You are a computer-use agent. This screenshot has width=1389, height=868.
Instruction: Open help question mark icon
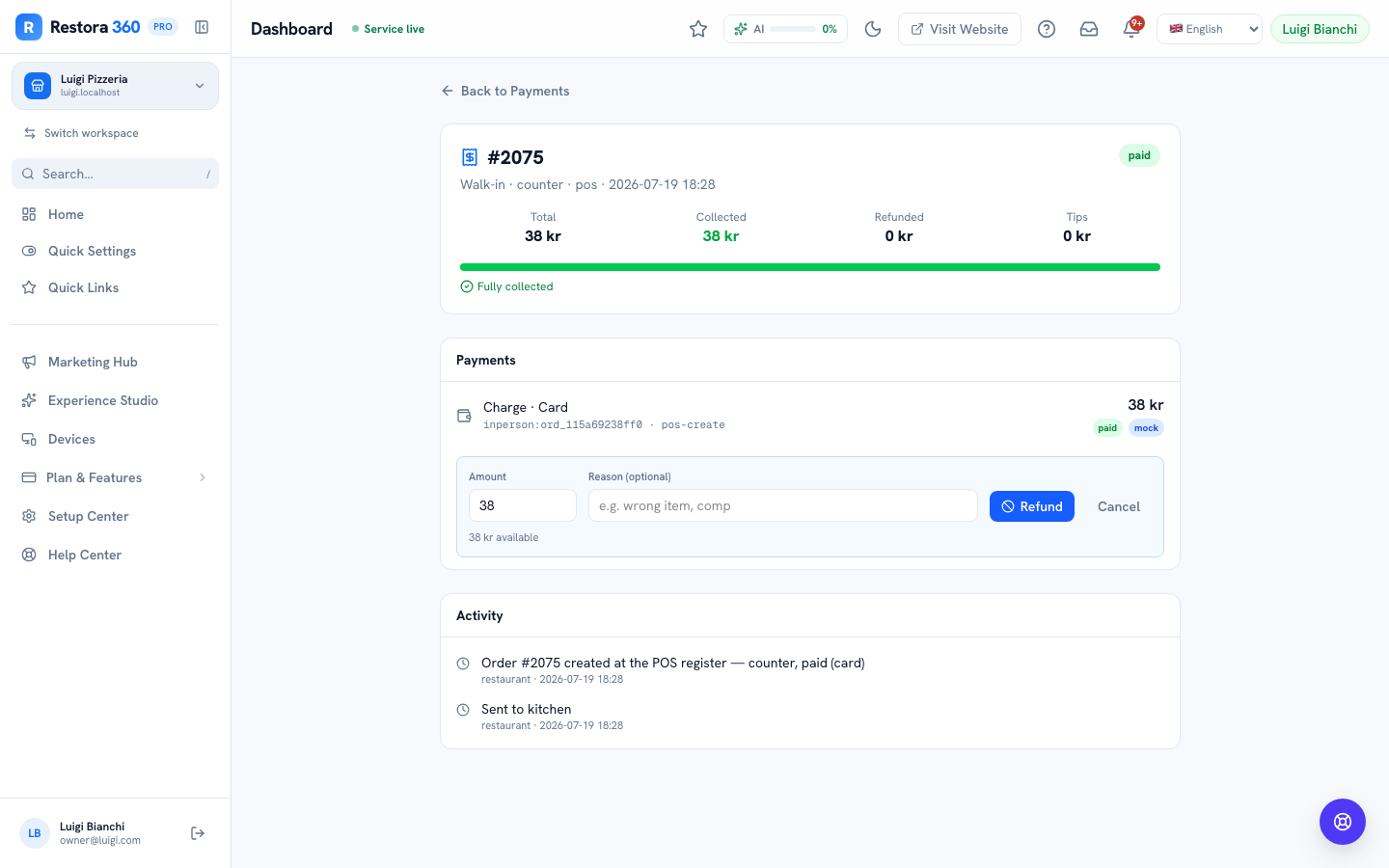[1047, 29]
